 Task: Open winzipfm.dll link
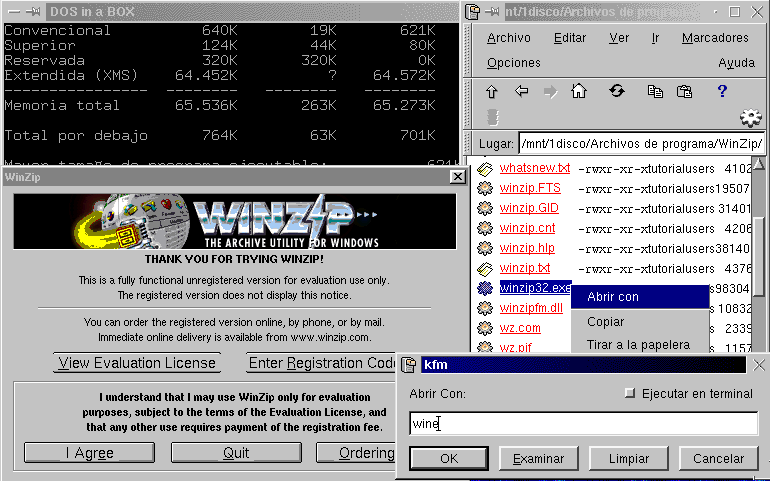click(531, 308)
